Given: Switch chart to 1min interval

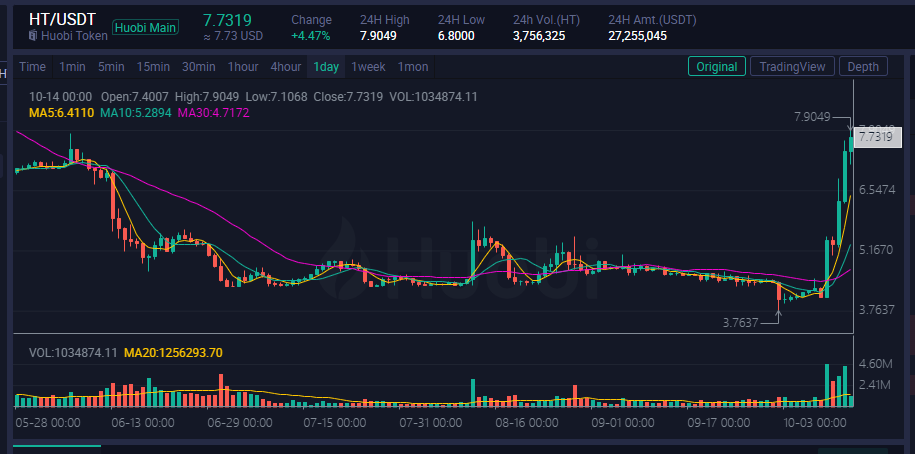Looking at the screenshot, I should tap(72, 67).
